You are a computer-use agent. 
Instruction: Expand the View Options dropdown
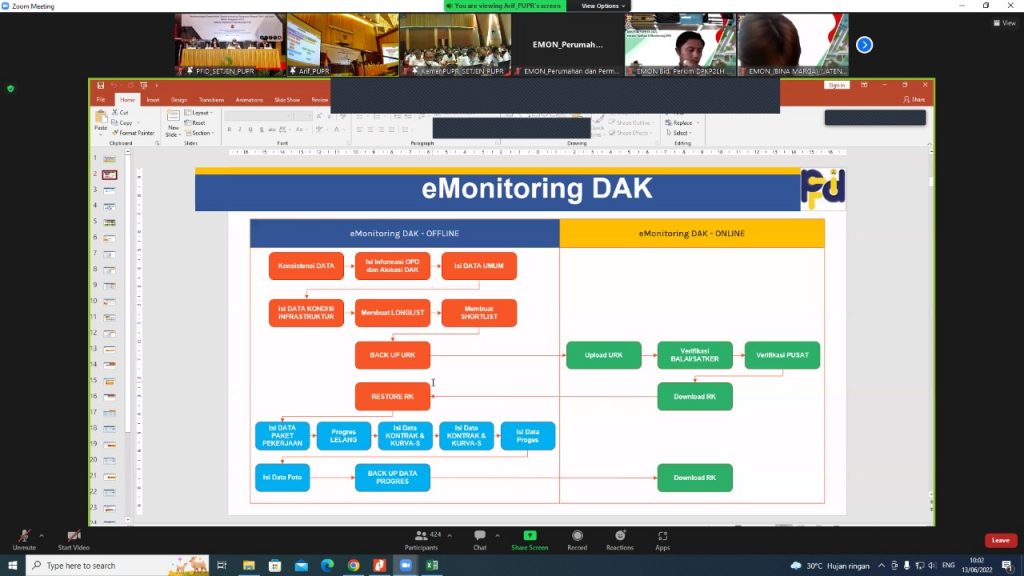pos(602,6)
